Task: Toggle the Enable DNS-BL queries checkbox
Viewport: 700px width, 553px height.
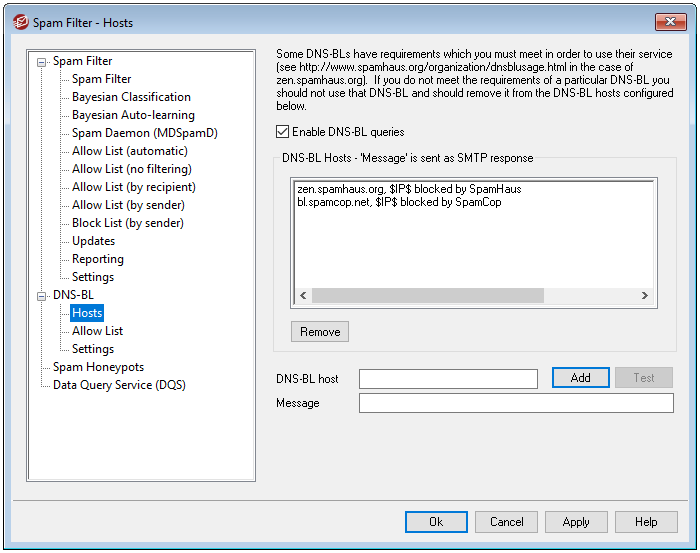Action: 283,132
